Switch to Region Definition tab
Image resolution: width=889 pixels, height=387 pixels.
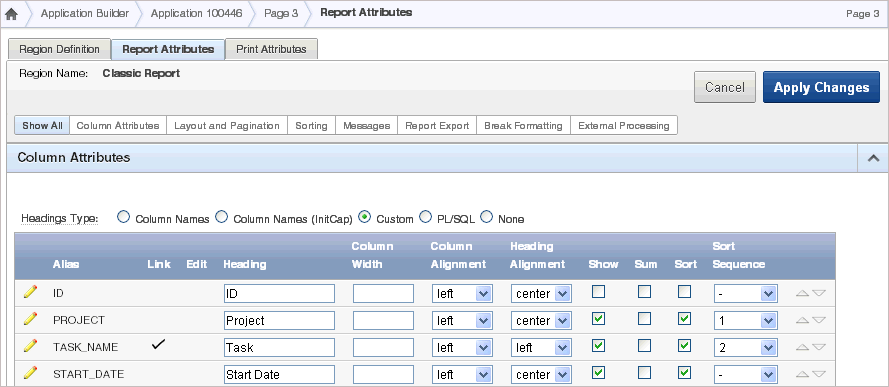click(x=60, y=49)
